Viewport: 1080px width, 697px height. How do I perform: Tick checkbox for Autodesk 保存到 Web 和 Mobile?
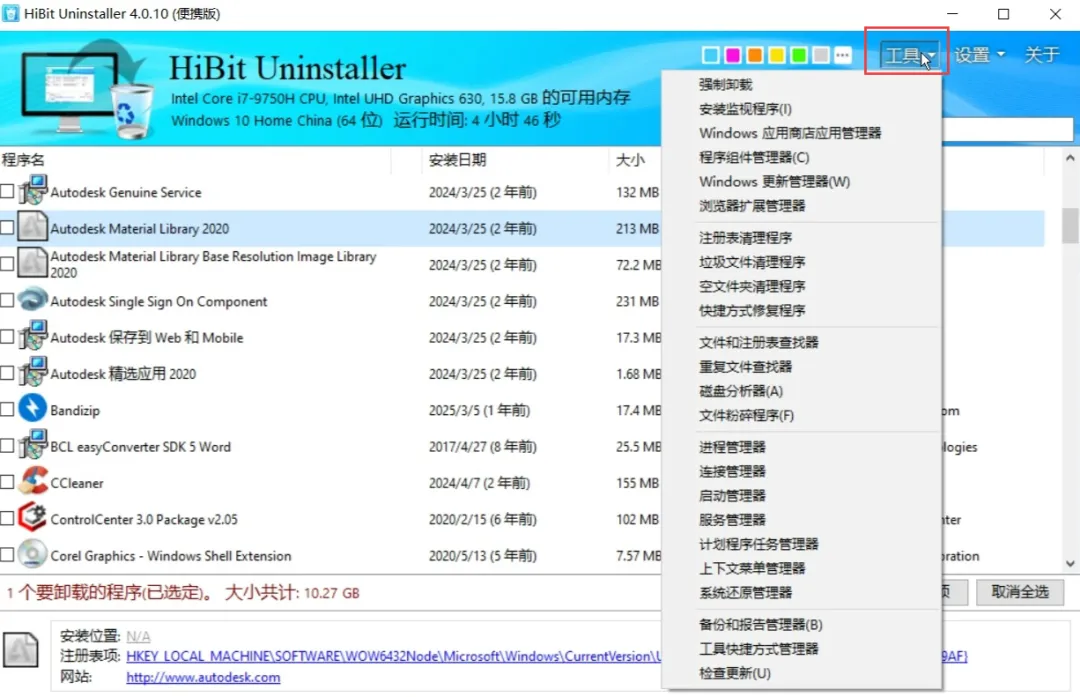click(7, 337)
